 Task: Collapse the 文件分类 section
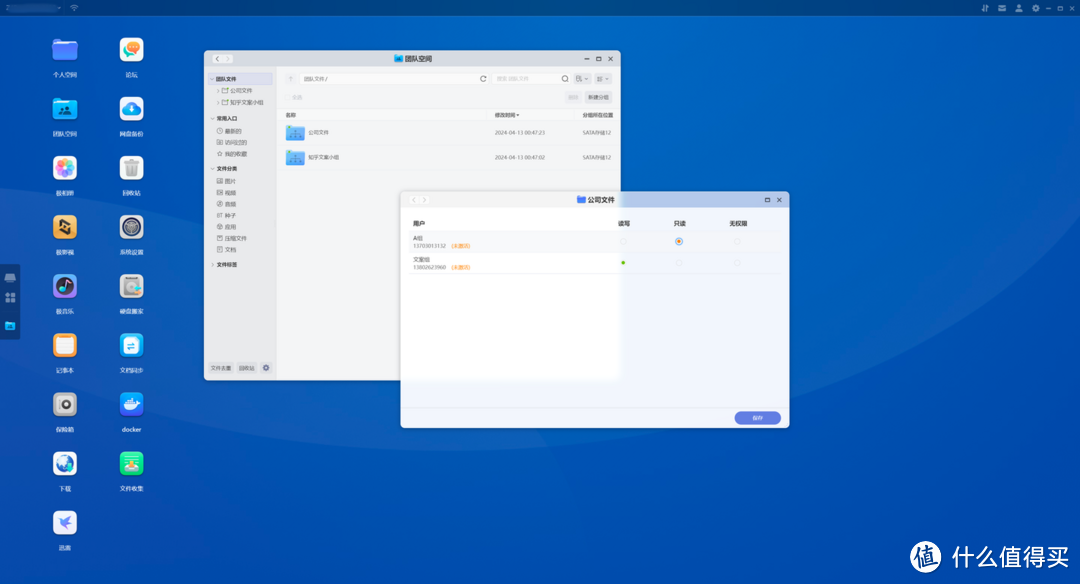[212, 169]
